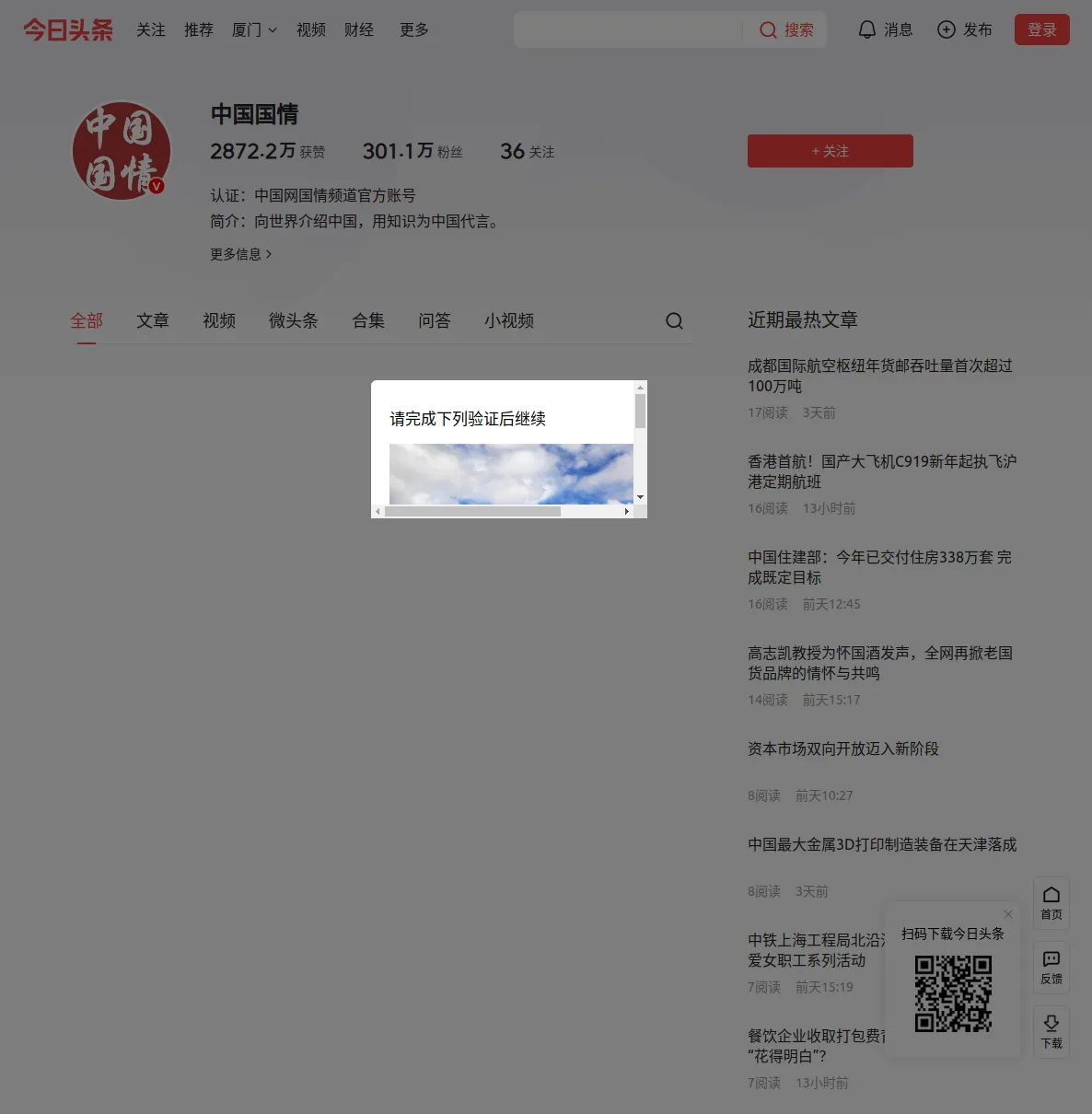The image size is (1092, 1114).
Task: Open article 中国住建部：今年已交付住房338万套
Action: 879,567
